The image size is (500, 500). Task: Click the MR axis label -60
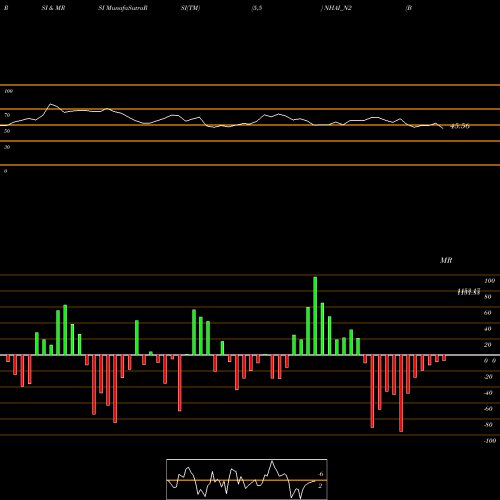pyautogui.click(x=488, y=409)
